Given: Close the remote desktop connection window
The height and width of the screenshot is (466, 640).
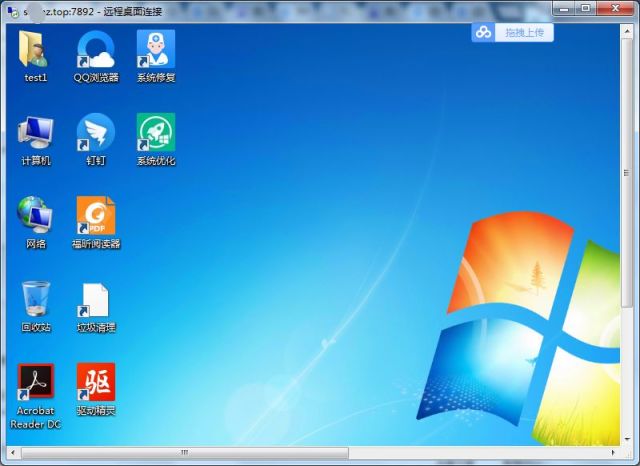Looking at the screenshot, I should coord(616,8).
